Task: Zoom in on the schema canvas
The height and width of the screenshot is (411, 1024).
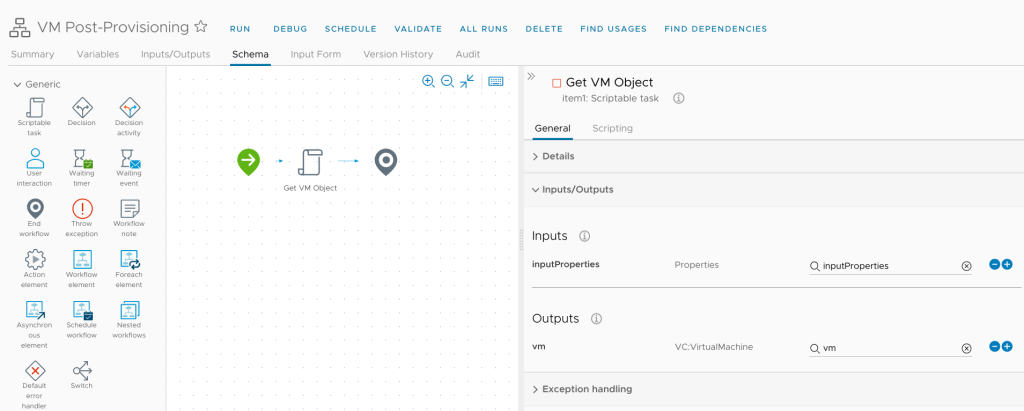Action: coord(428,81)
